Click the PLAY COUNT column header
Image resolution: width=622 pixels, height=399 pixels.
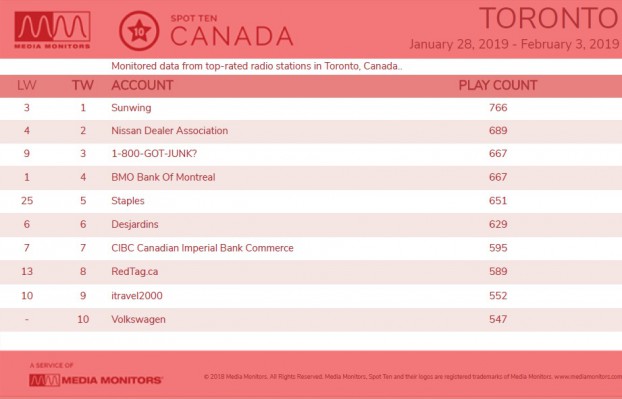(498, 85)
